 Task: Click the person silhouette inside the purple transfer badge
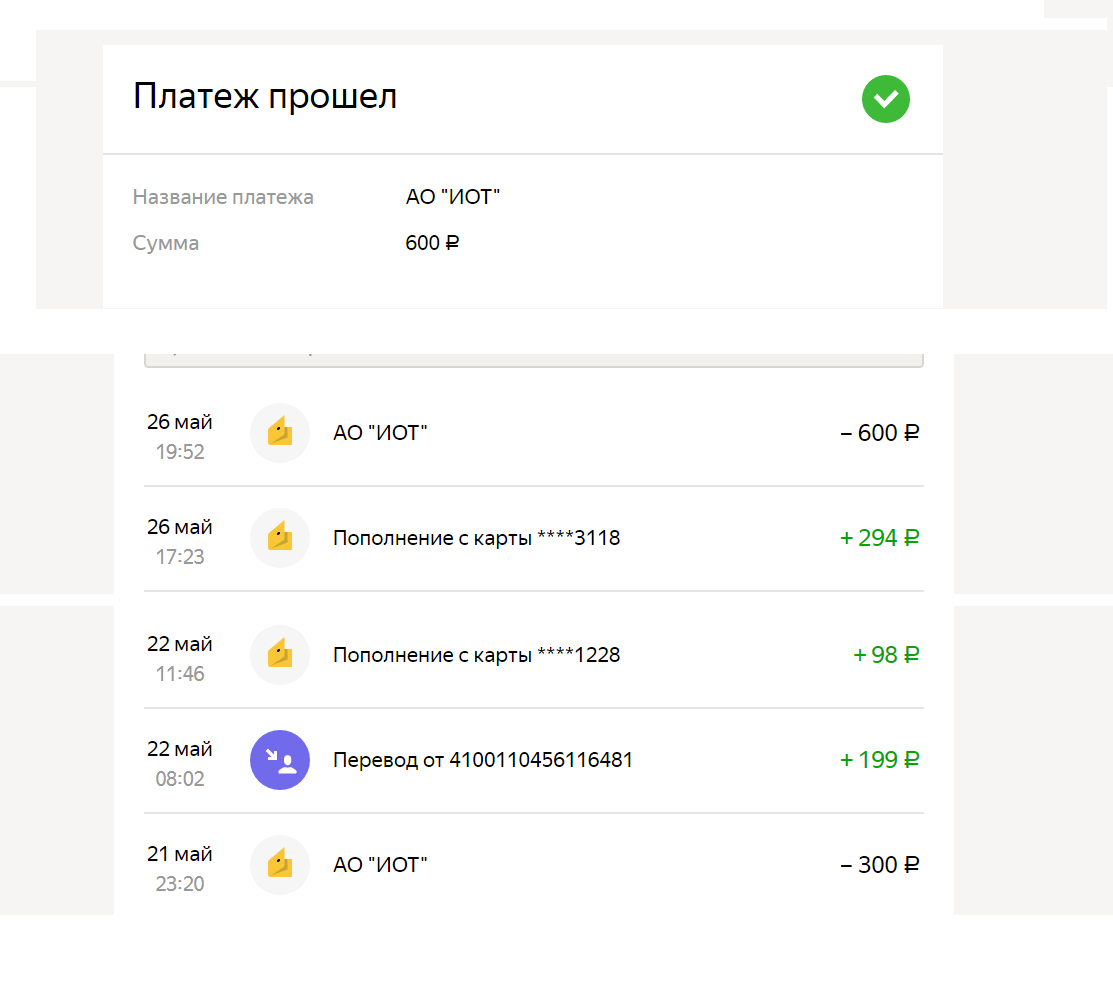[279, 760]
